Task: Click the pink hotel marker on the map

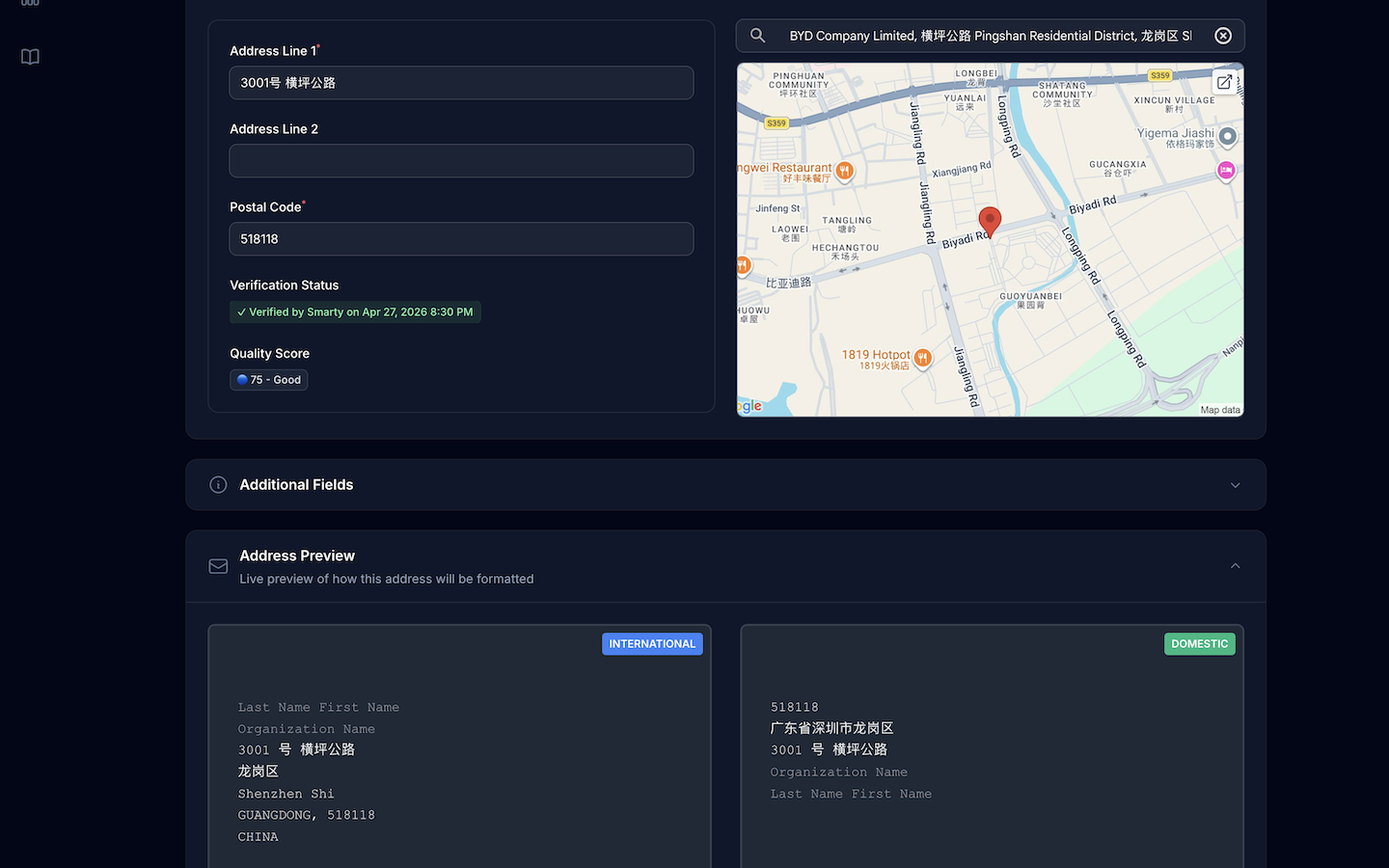Action: (x=1226, y=171)
